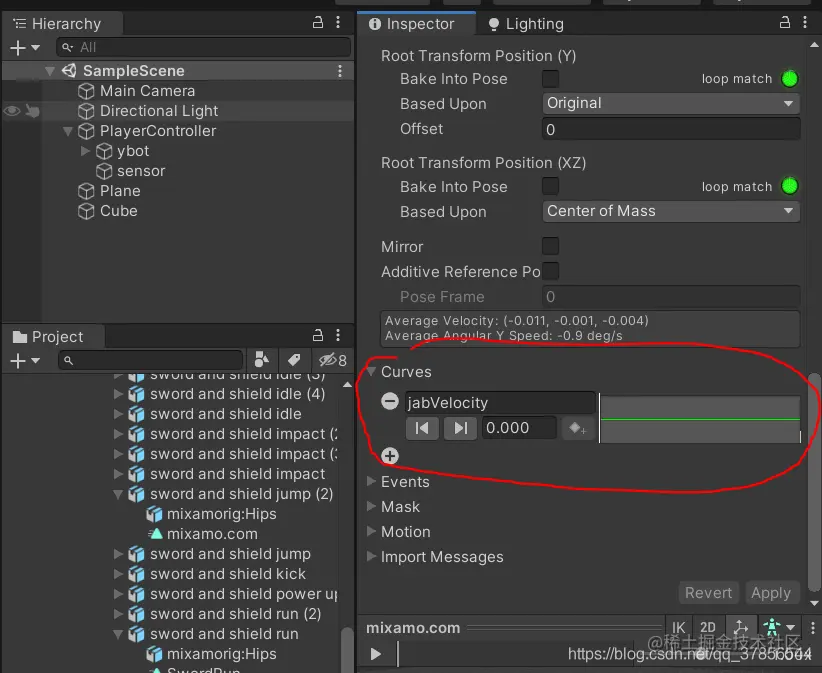Toggle Additive Reference Pose checkbox
Image resolution: width=822 pixels, height=673 pixels.
[550, 271]
